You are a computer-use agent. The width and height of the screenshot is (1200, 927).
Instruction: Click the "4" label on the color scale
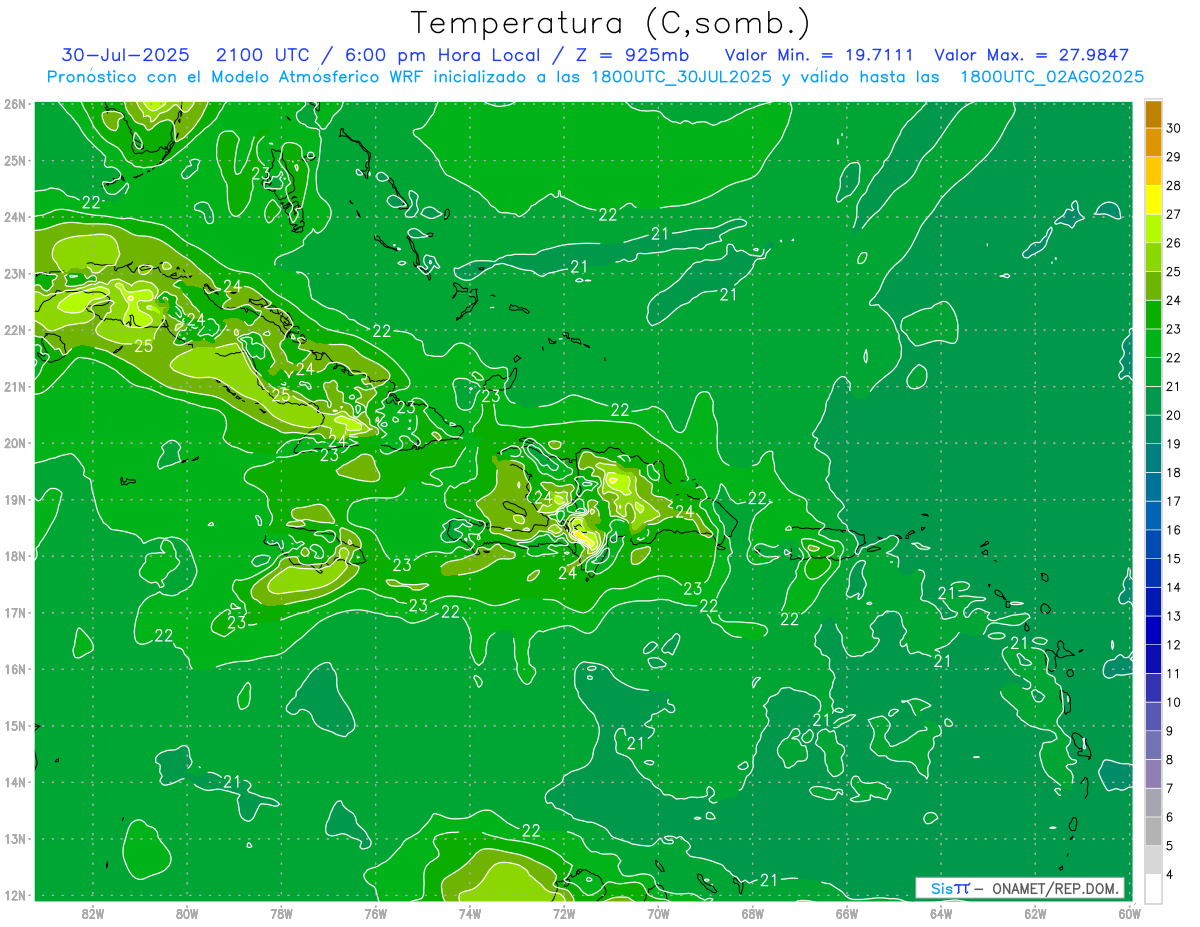pyautogui.click(x=1170, y=874)
